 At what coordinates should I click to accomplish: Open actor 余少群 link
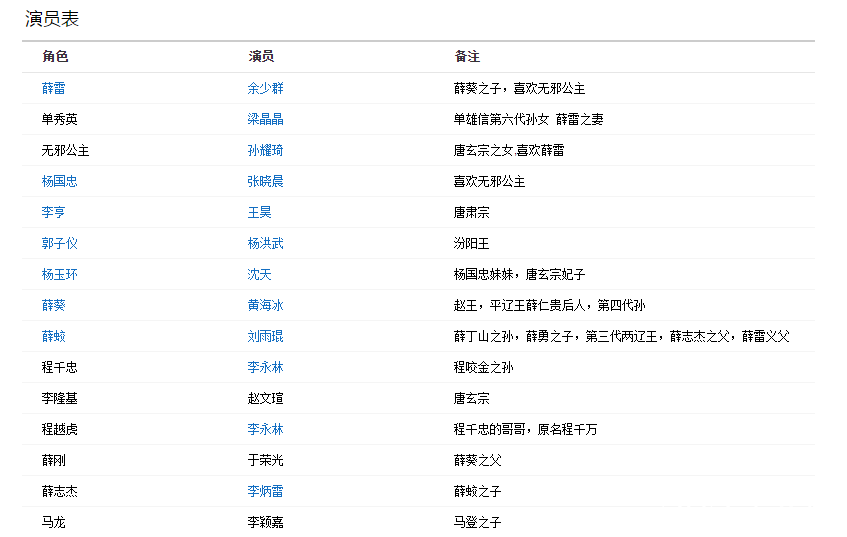pyautogui.click(x=265, y=88)
